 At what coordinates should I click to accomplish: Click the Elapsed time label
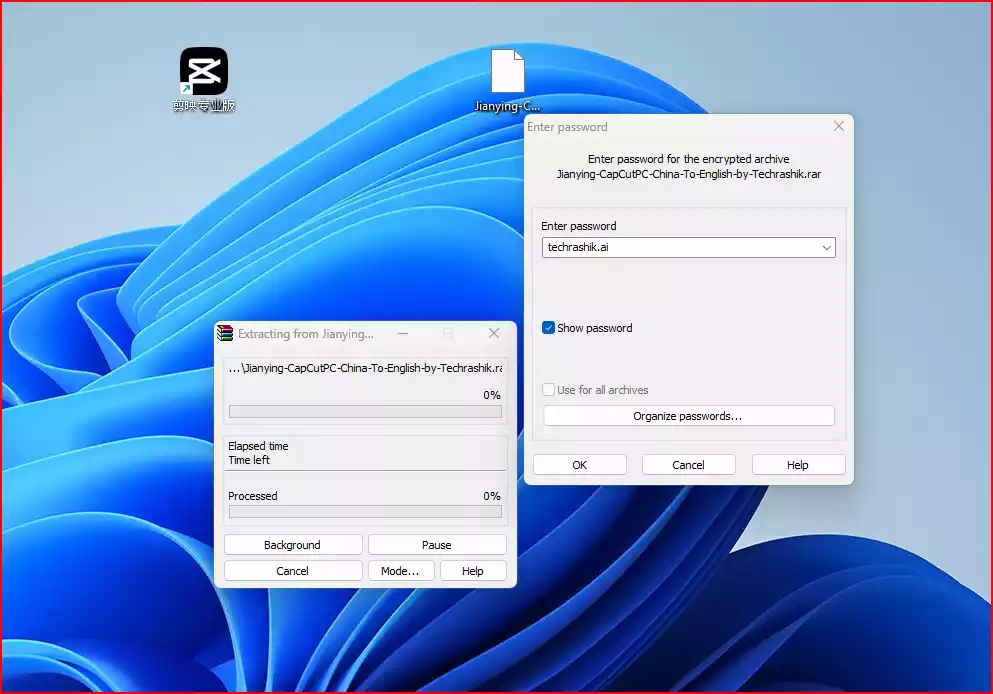pyautogui.click(x=258, y=446)
